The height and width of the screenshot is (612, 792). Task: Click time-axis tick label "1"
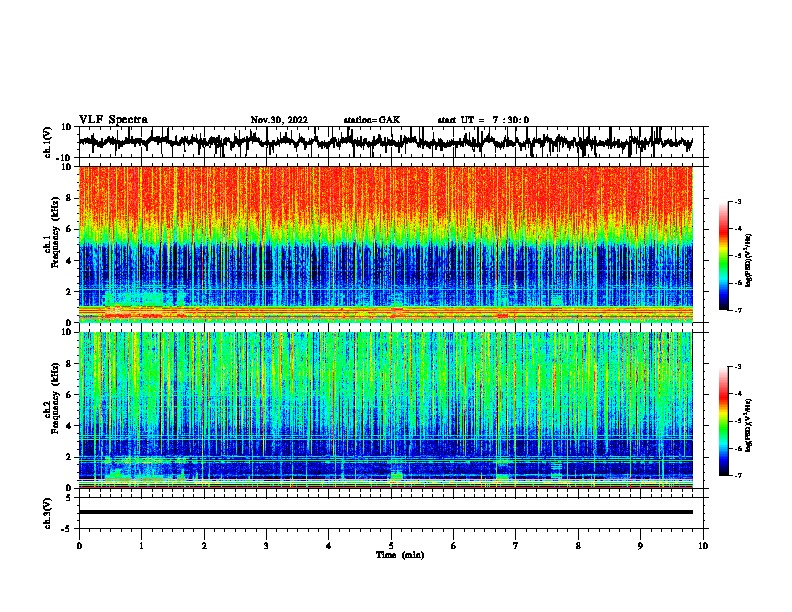(x=141, y=546)
